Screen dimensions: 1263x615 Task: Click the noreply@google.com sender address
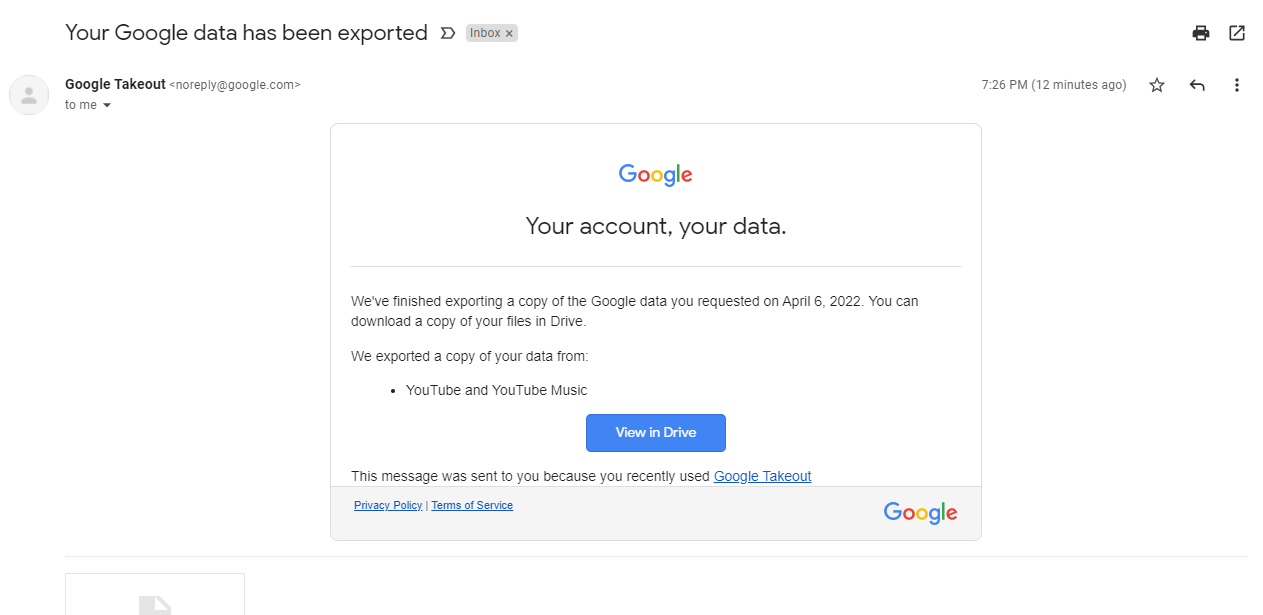(x=235, y=85)
